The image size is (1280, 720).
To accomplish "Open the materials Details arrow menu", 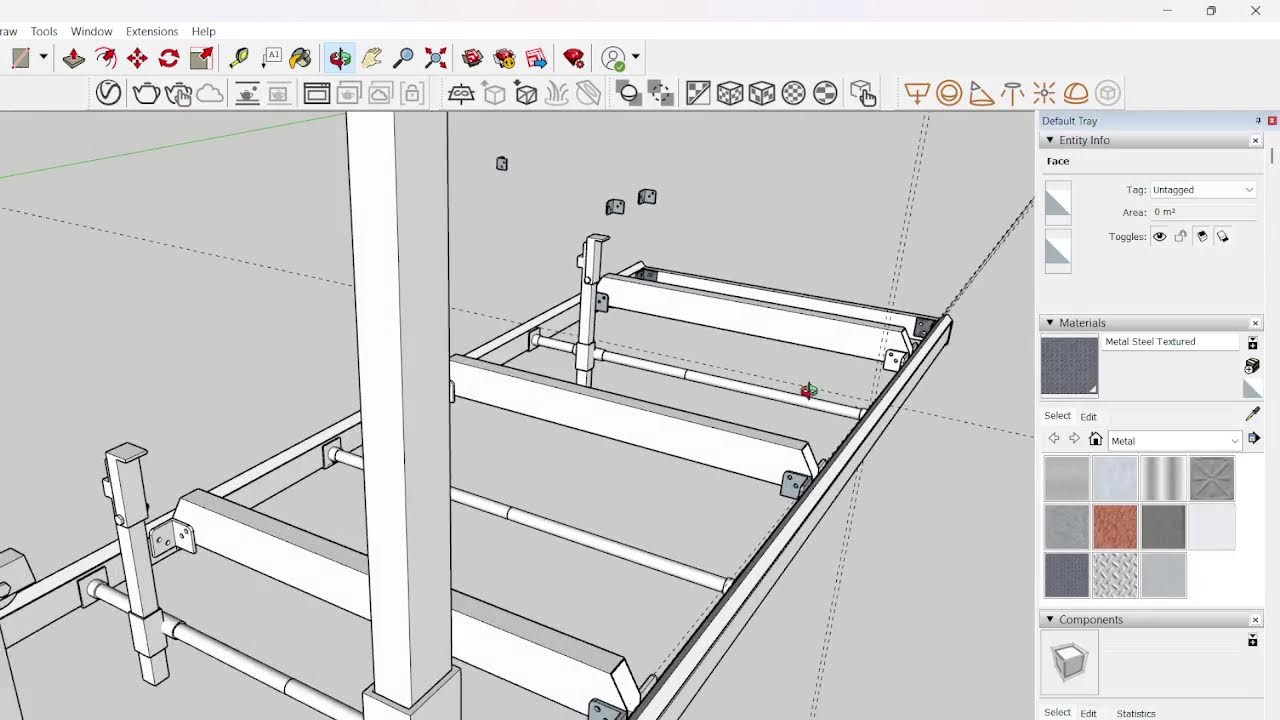I will 1254,438.
